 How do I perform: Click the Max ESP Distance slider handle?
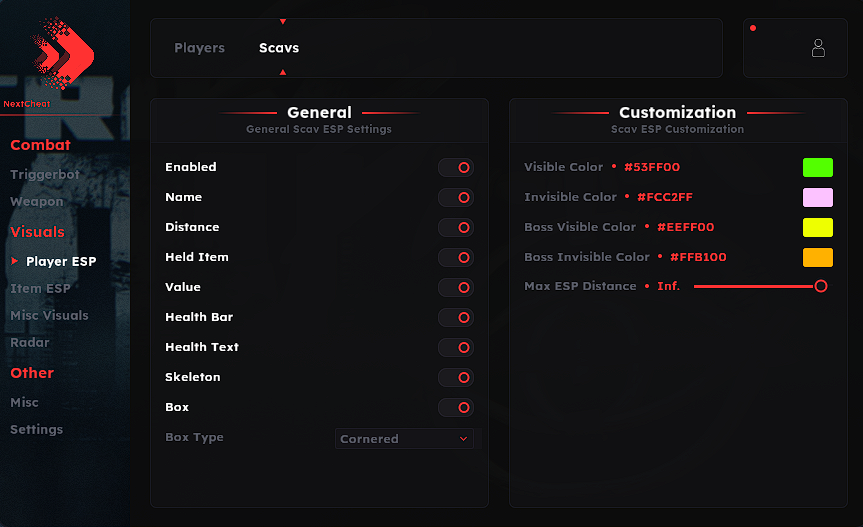pos(821,286)
